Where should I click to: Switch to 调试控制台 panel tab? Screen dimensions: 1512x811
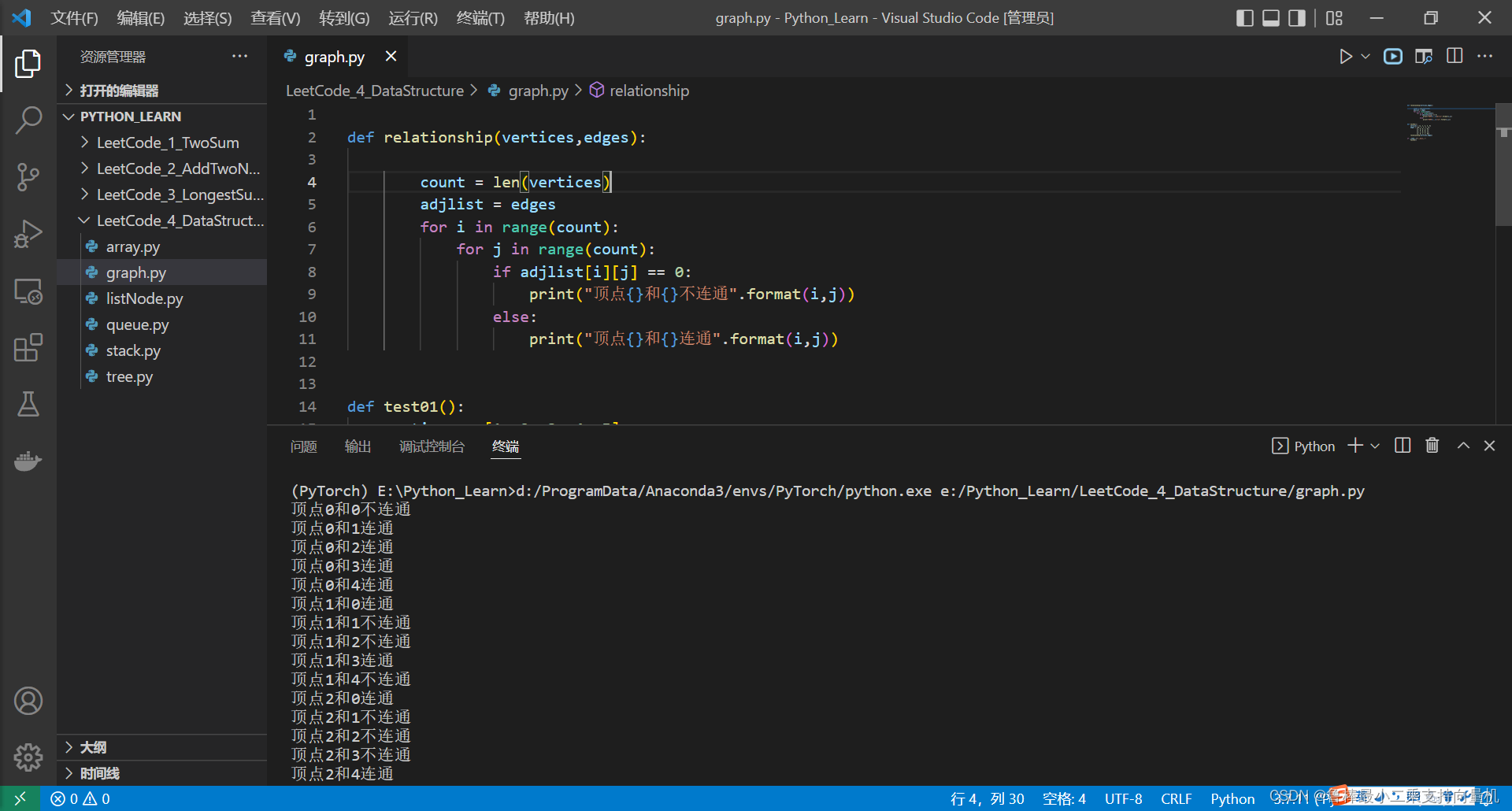432,446
